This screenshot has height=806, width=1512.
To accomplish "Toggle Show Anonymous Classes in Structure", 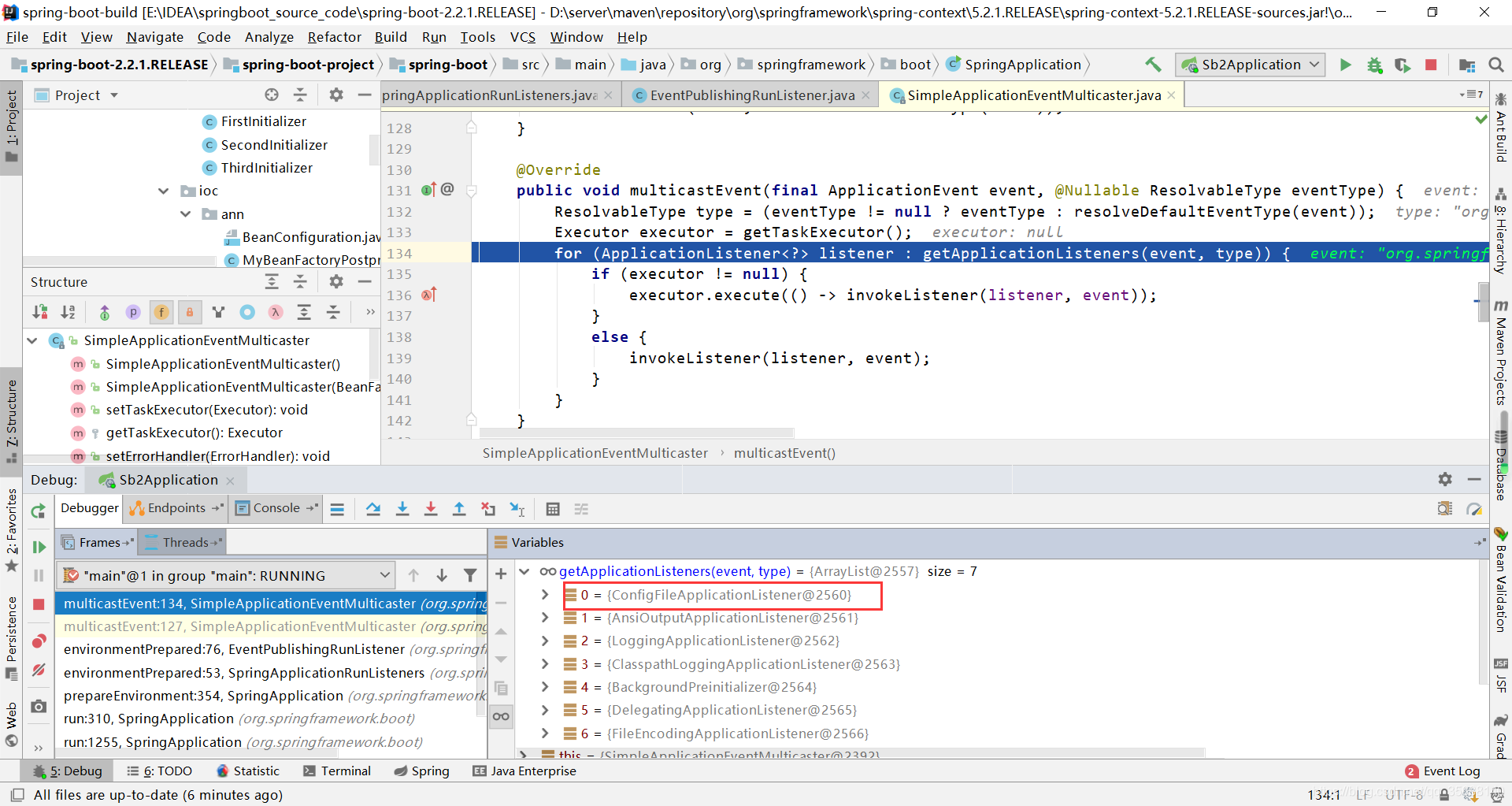I will pyautogui.click(x=247, y=312).
